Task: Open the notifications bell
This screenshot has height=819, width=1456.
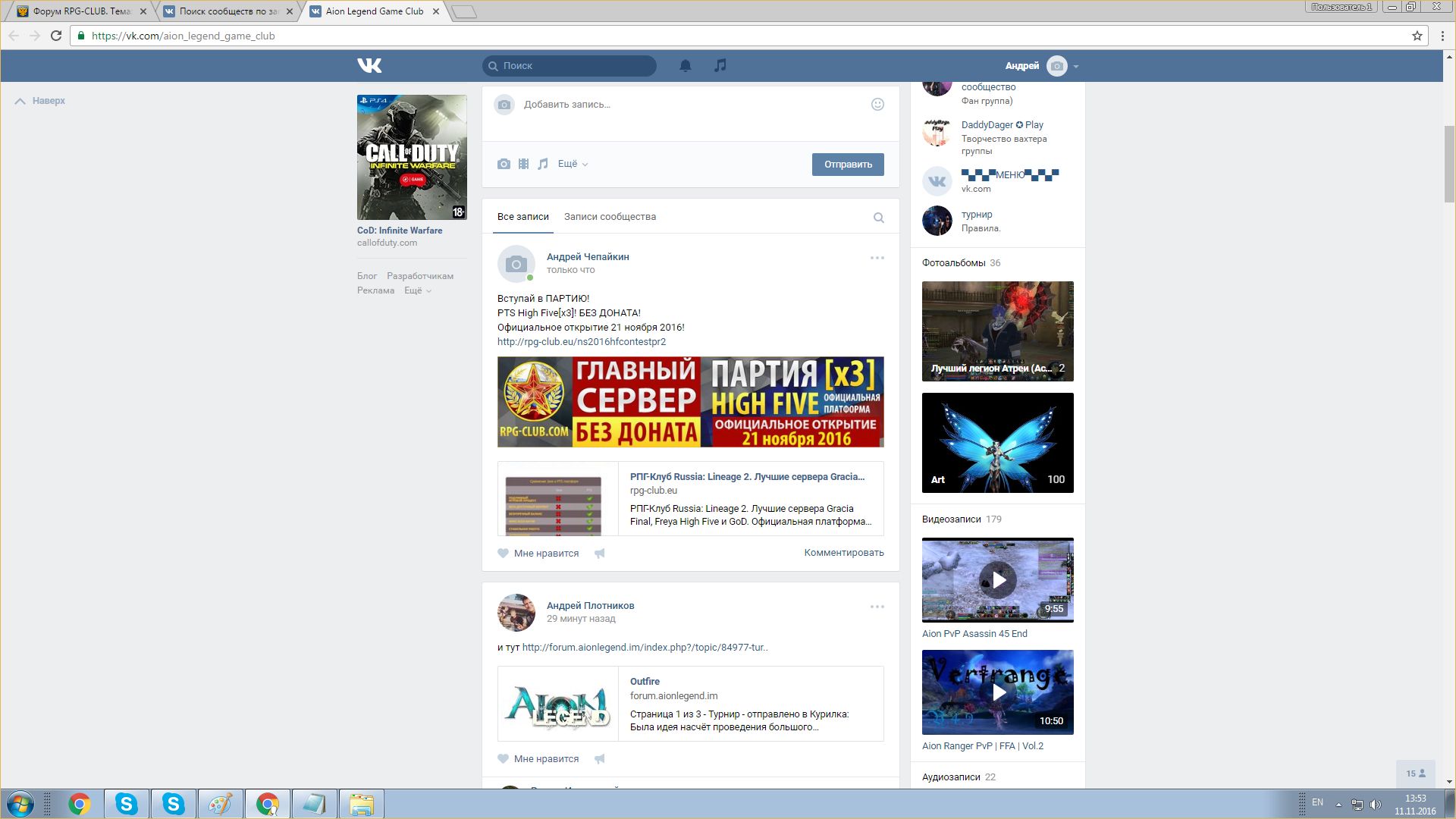Action: click(x=685, y=66)
